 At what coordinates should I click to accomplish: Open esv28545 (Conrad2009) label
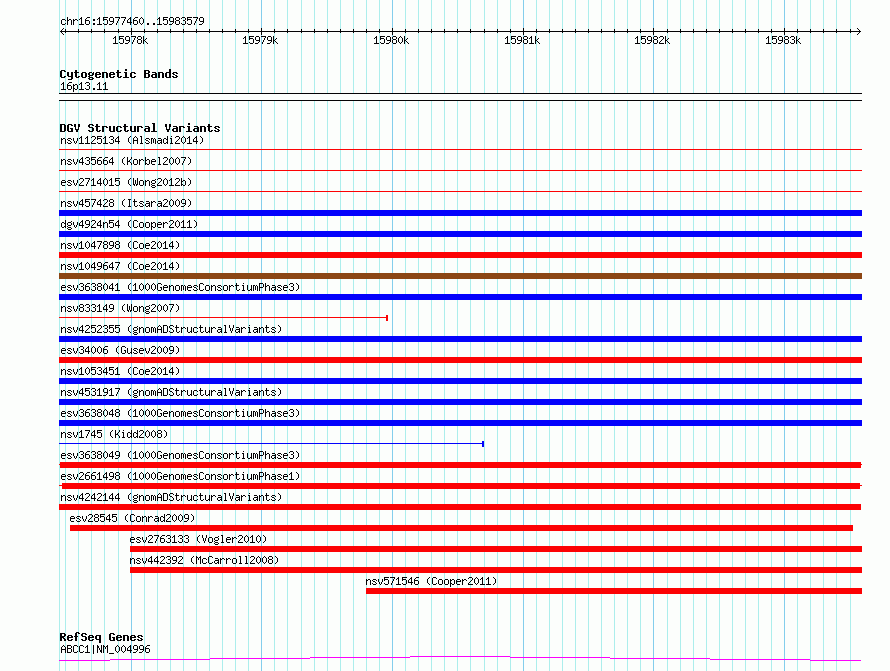click(132, 518)
